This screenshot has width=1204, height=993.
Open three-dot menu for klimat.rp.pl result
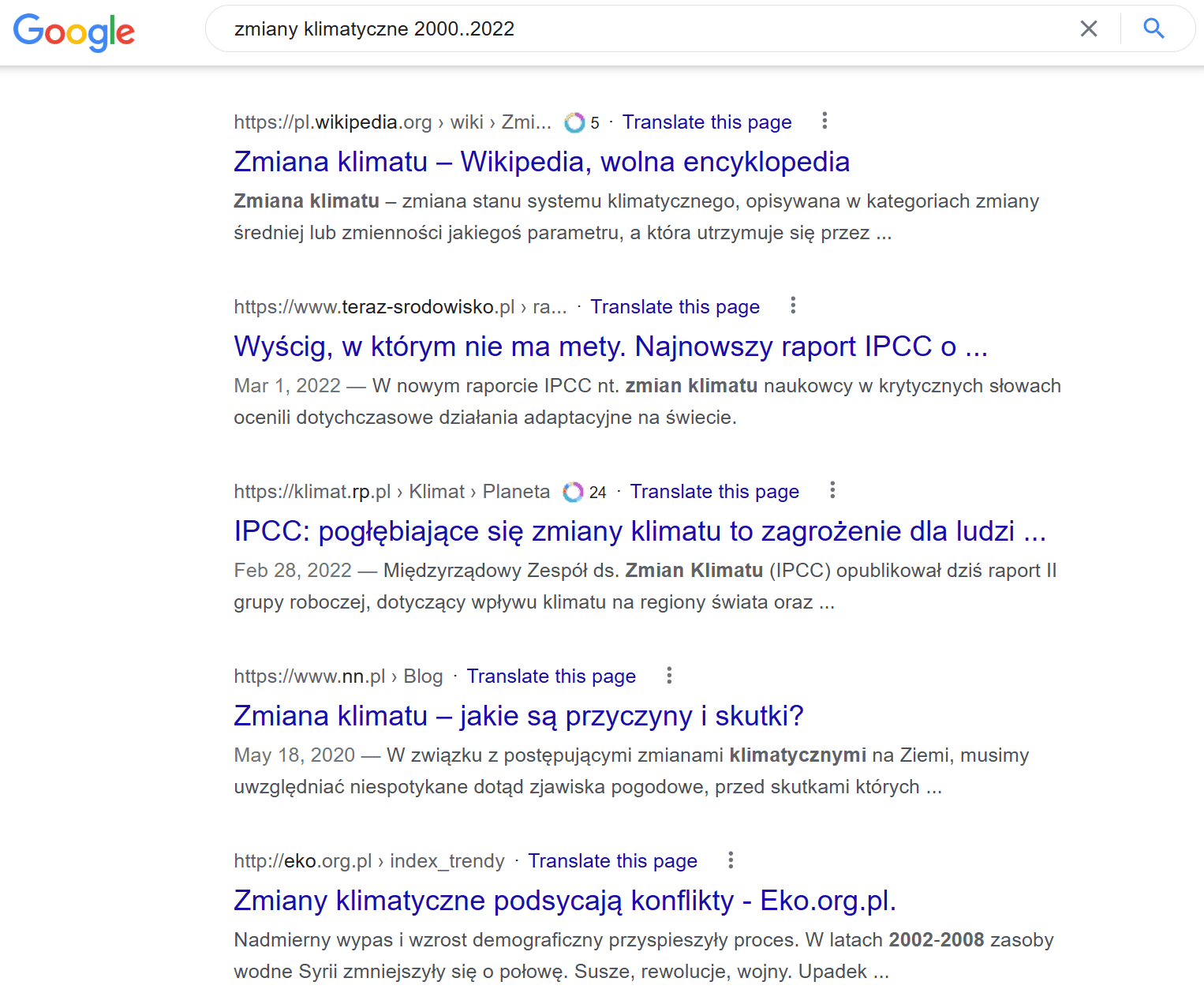click(832, 490)
